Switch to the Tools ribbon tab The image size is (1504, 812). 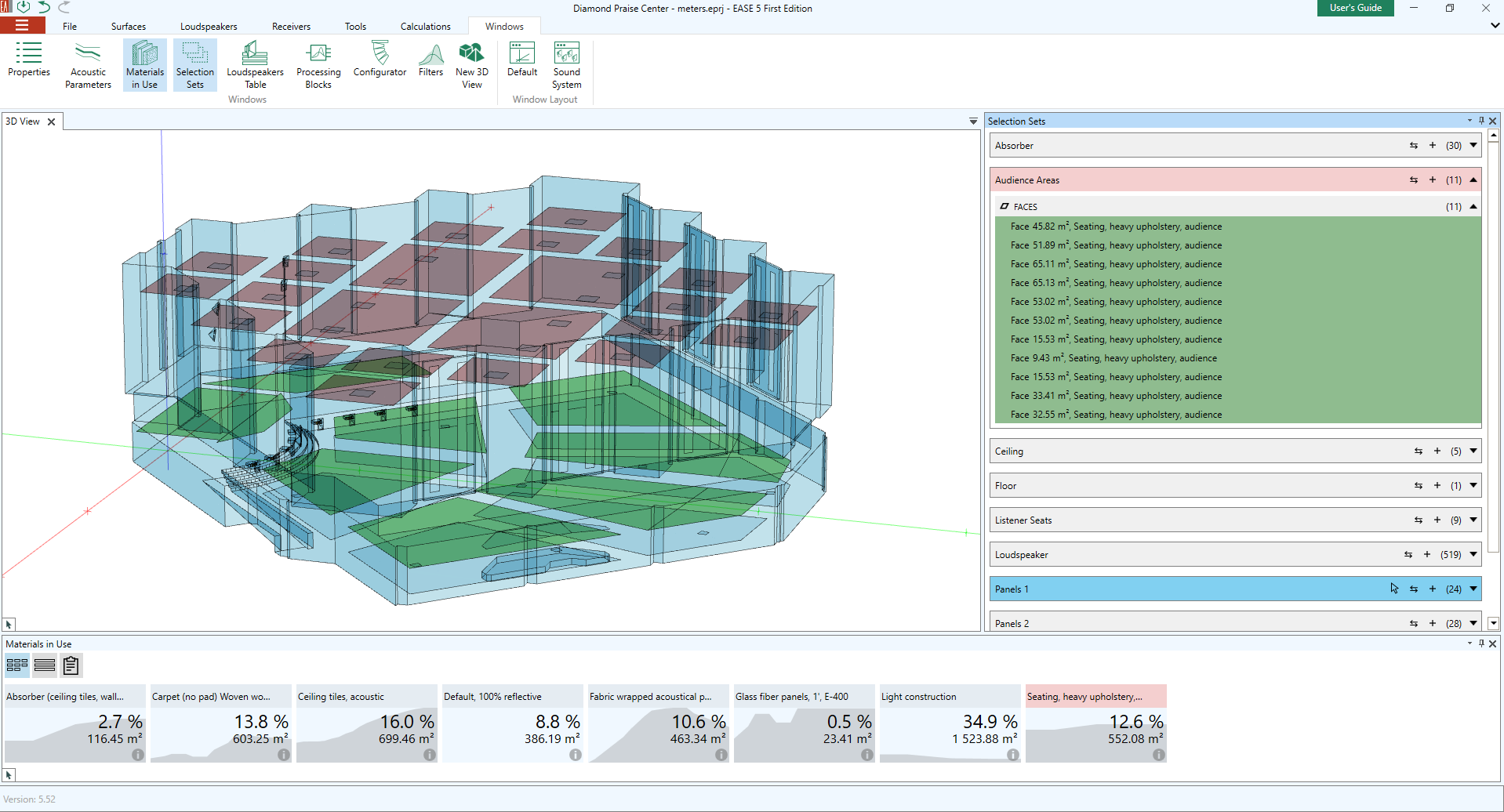354,26
